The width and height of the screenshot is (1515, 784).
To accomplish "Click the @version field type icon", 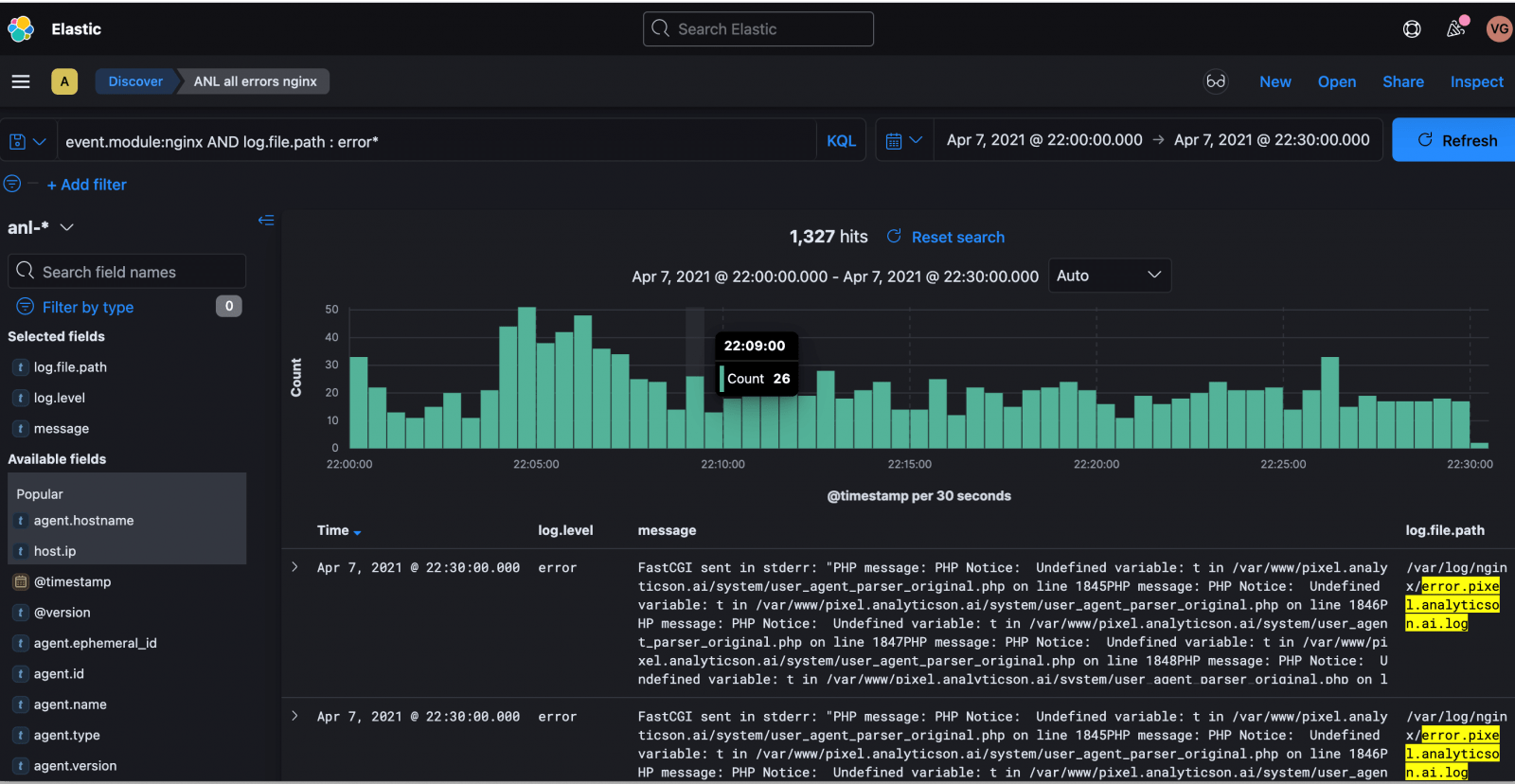I will (x=20, y=613).
